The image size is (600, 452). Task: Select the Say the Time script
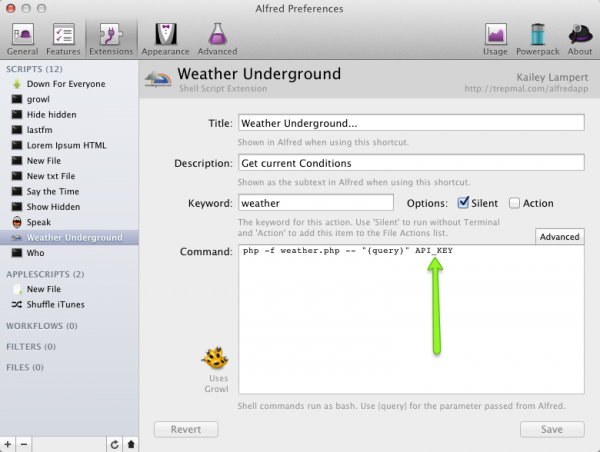click(x=69, y=191)
